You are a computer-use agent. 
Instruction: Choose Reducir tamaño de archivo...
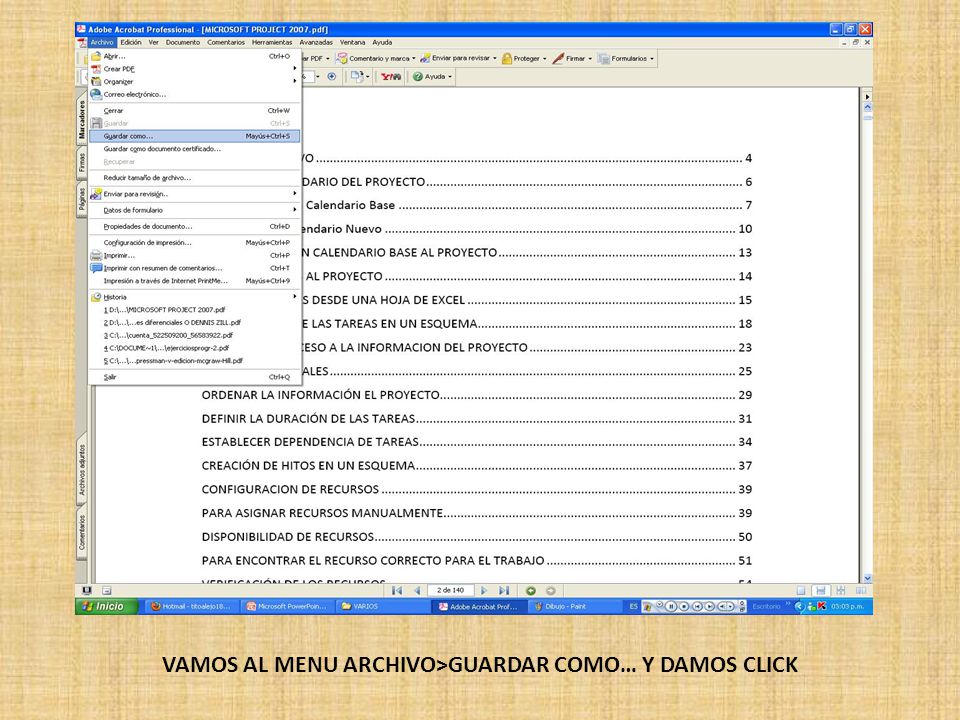[195, 178]
